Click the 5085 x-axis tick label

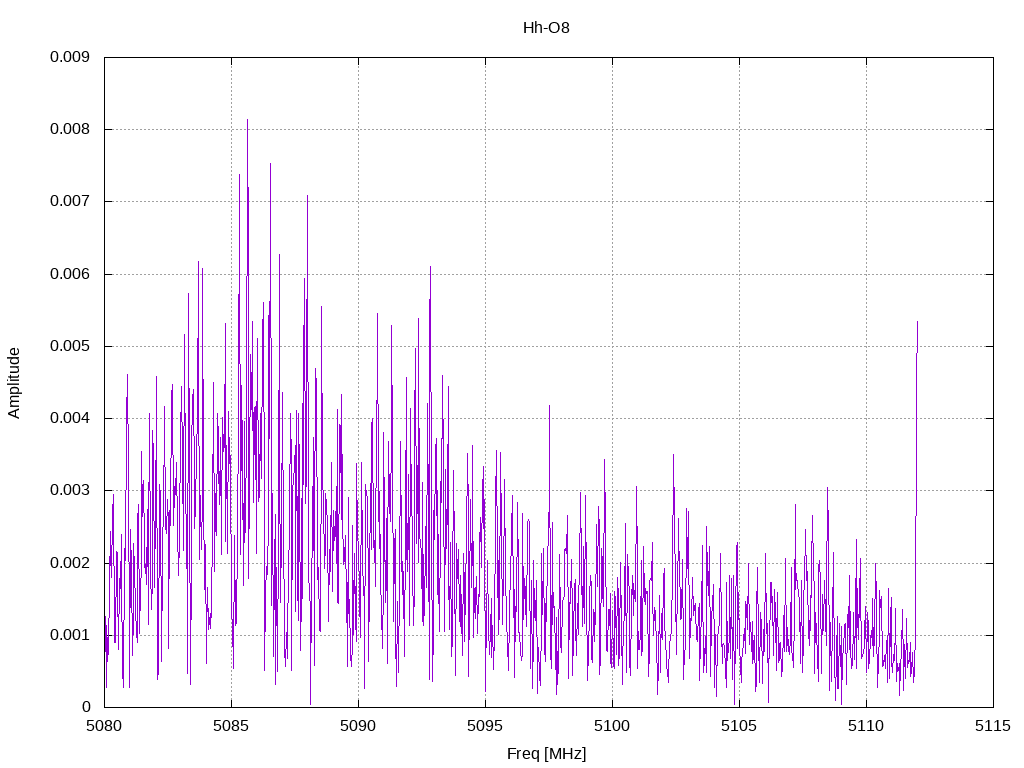click(231, 726)
